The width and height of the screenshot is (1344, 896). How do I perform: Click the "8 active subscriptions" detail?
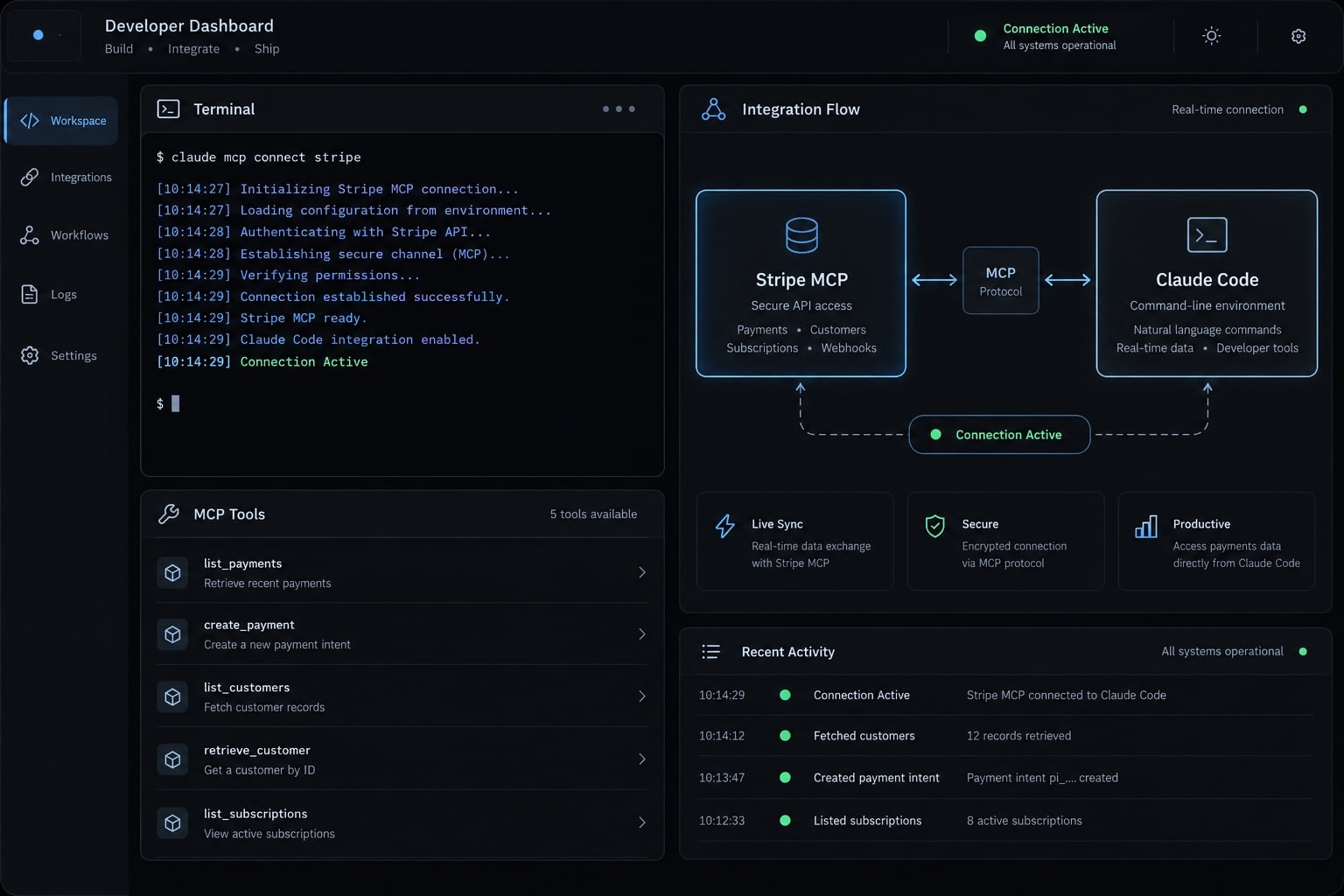pos(1024,821)
